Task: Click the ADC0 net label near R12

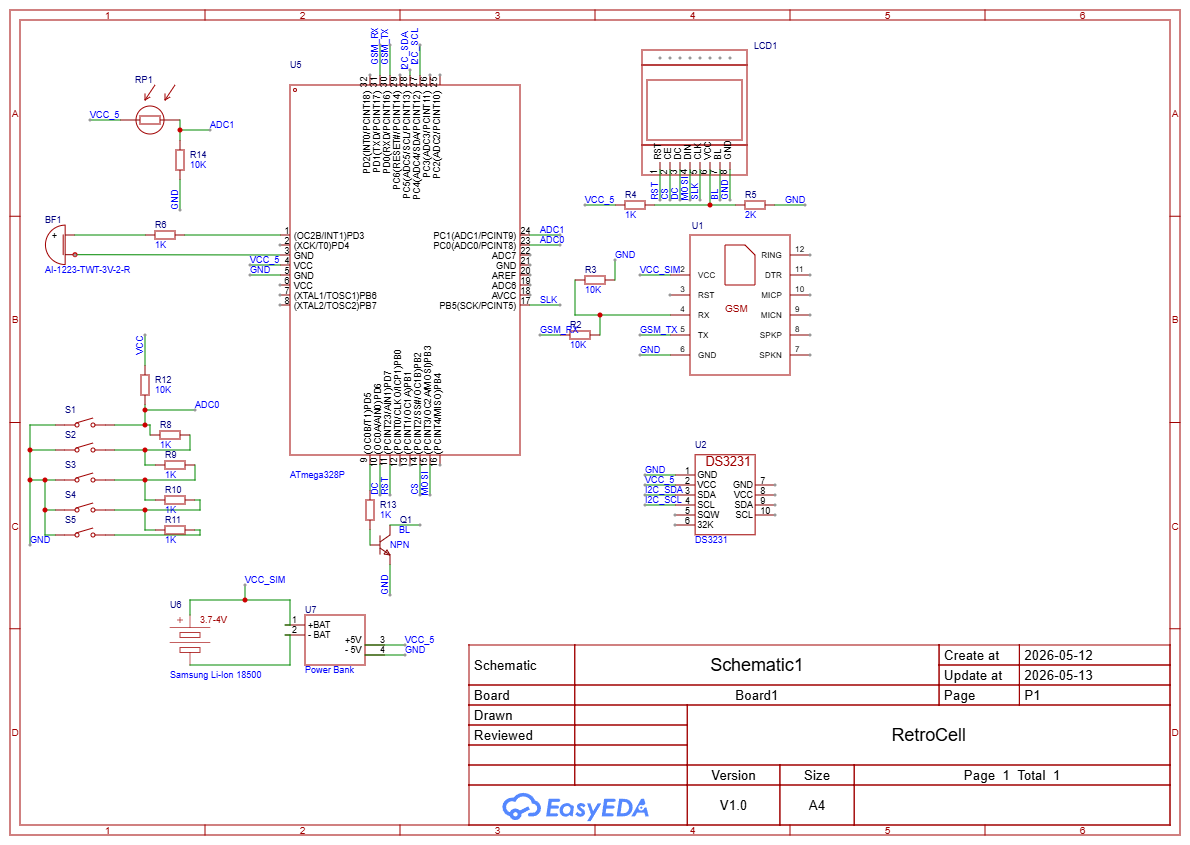Action: 207,405
